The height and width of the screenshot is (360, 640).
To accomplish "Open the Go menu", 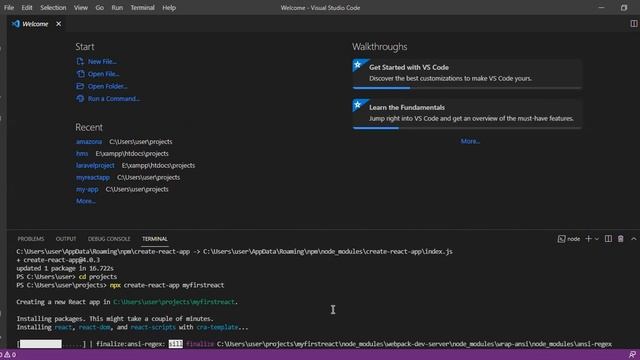I will 100,8.
